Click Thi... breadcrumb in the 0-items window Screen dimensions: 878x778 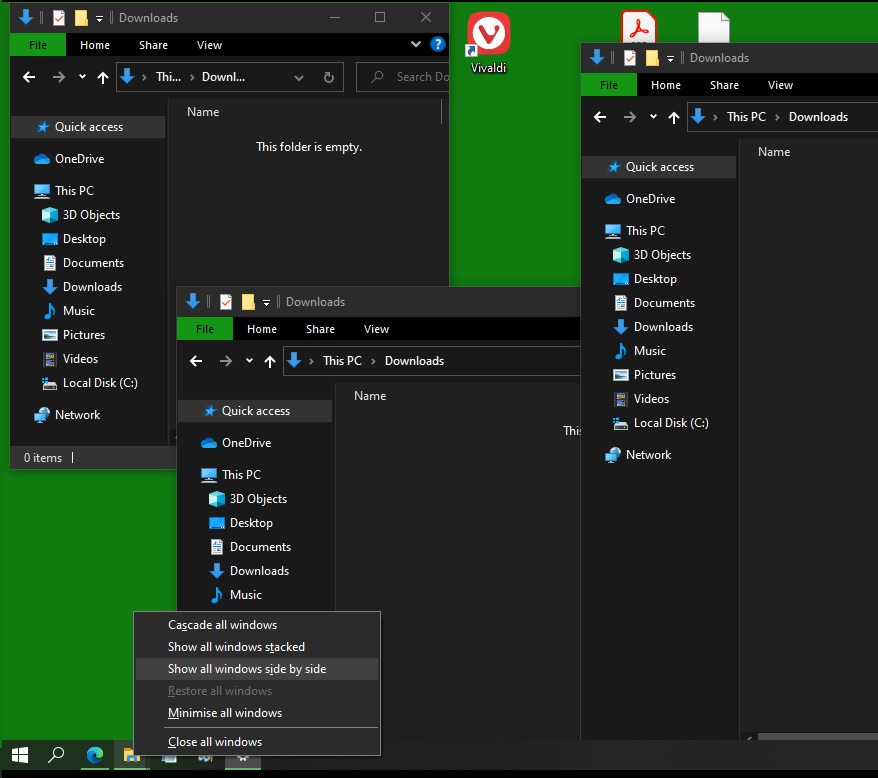click(x=169, y=77)
